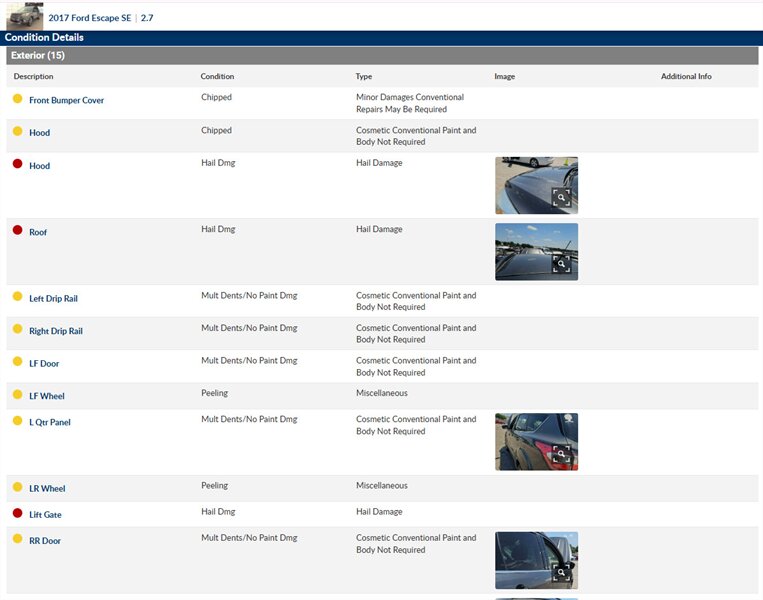Click the yellow dot beside RR Door
Viewport: 763px width, 600px height.
click(18, 539)
